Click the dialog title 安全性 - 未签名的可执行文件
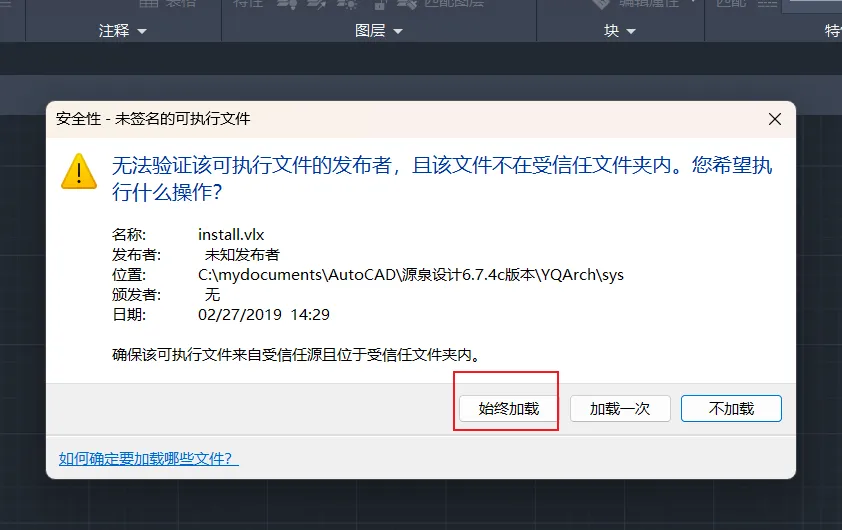Viewport: 842px width, 530px height. pyautogui.click(x=153, y=119)
